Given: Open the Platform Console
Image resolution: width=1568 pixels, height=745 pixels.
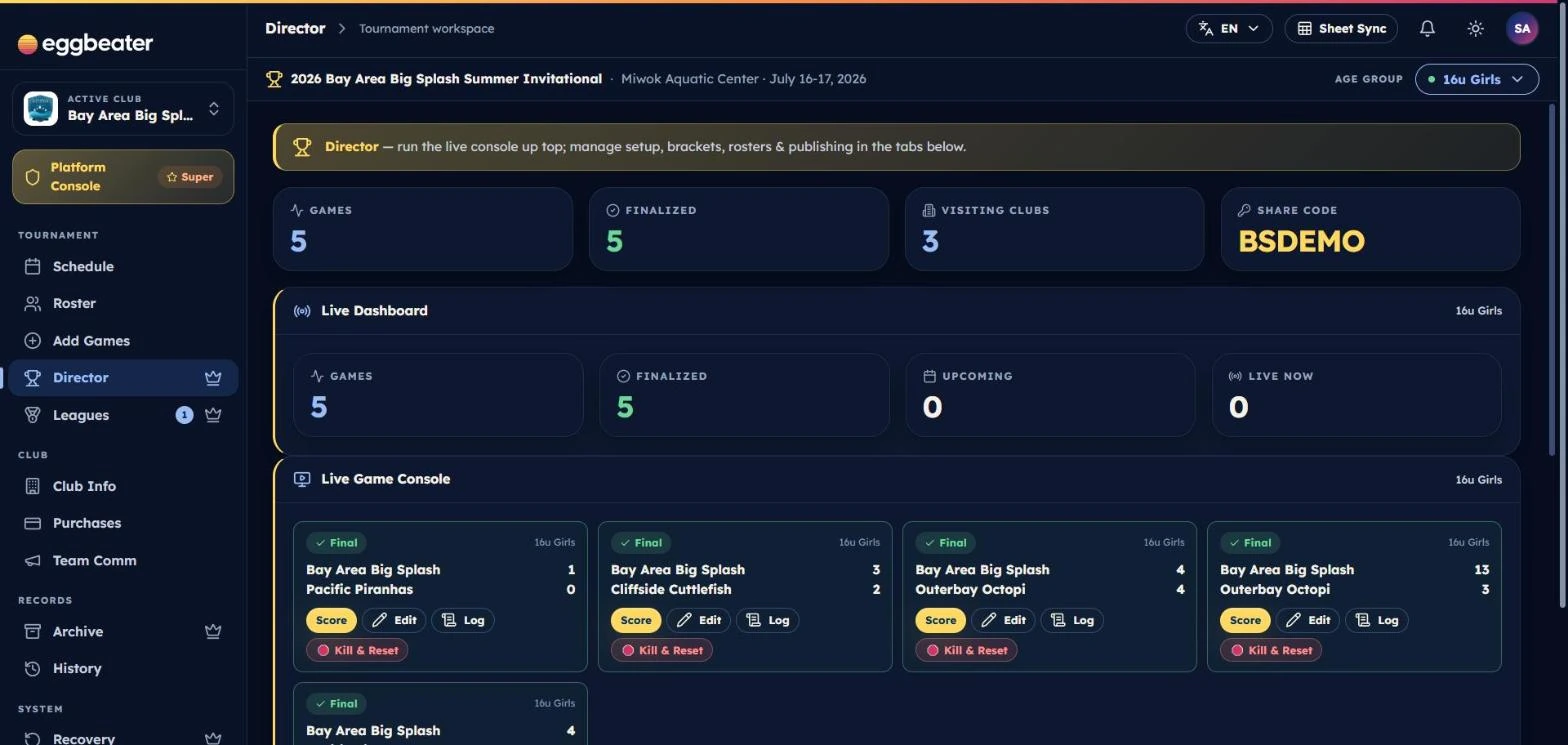Looking at the screenshot, I should click(x=123, y=177).
